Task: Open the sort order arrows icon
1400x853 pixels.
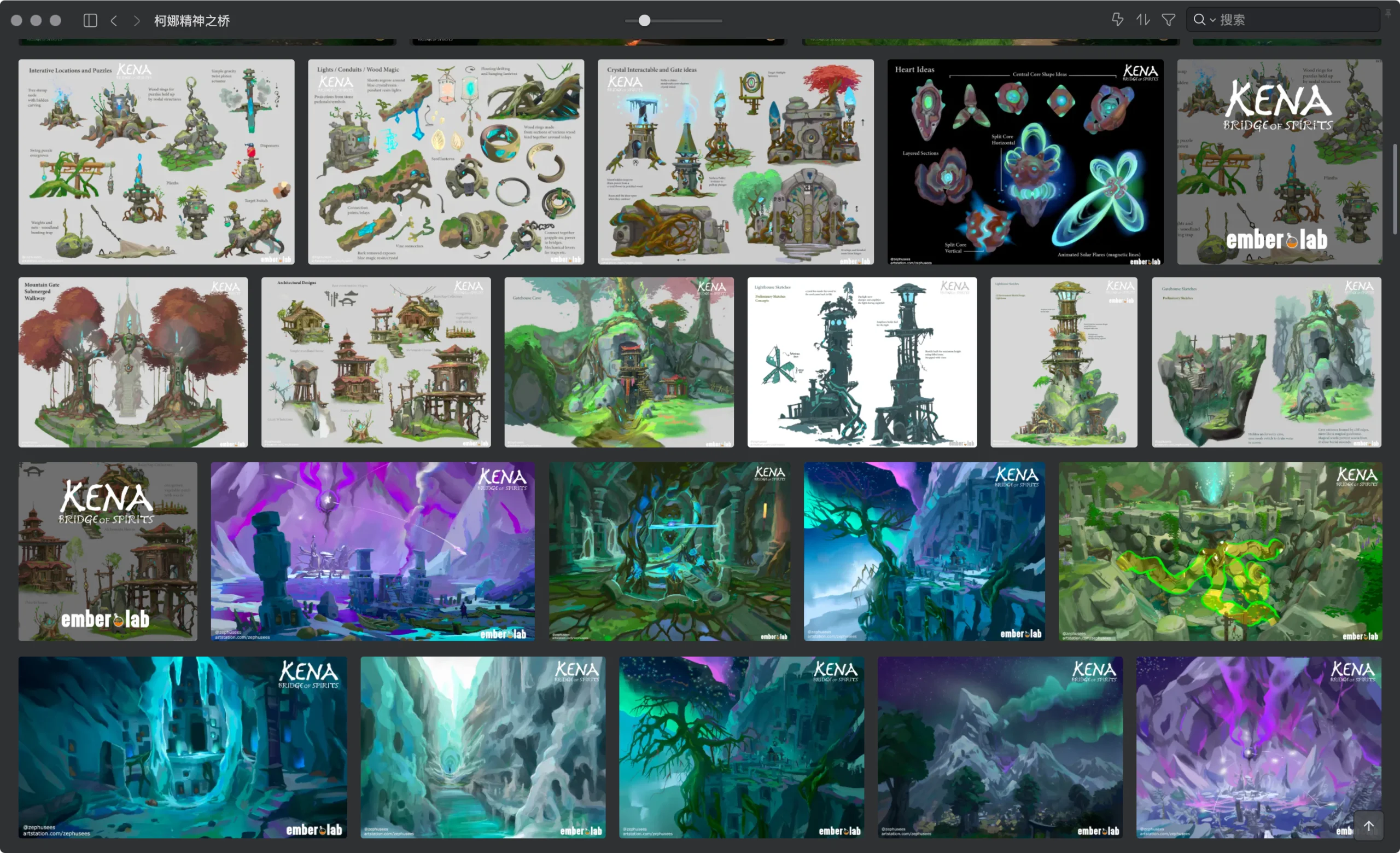Action: [1142, 20]
